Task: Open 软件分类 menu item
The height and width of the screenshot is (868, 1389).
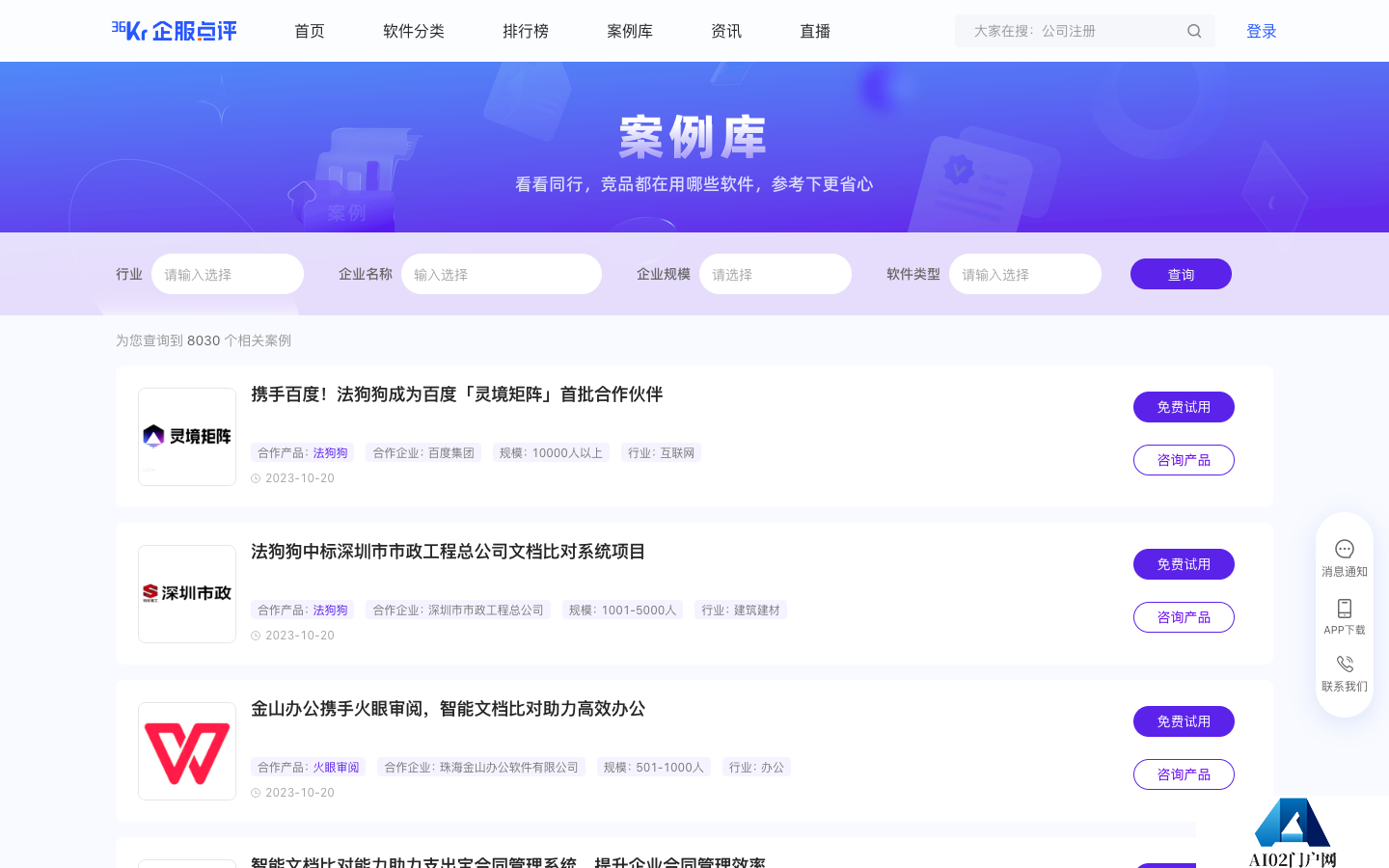Action: [x=414, y=31]
